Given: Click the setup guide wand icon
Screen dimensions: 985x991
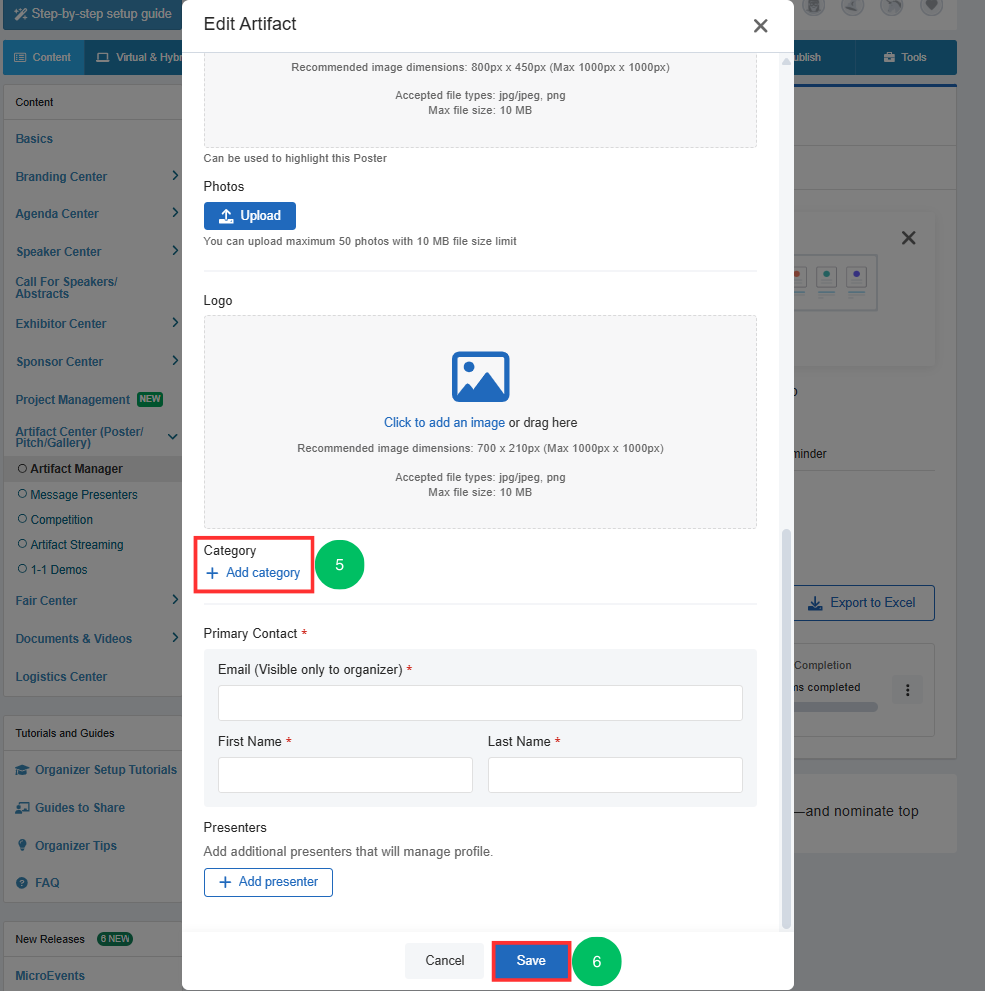Looking at the screenshot, I should coord(20,14).
